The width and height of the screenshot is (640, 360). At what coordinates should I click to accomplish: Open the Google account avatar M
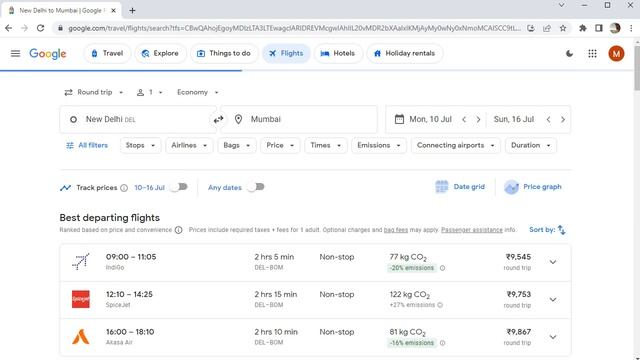tap(616, 53)
